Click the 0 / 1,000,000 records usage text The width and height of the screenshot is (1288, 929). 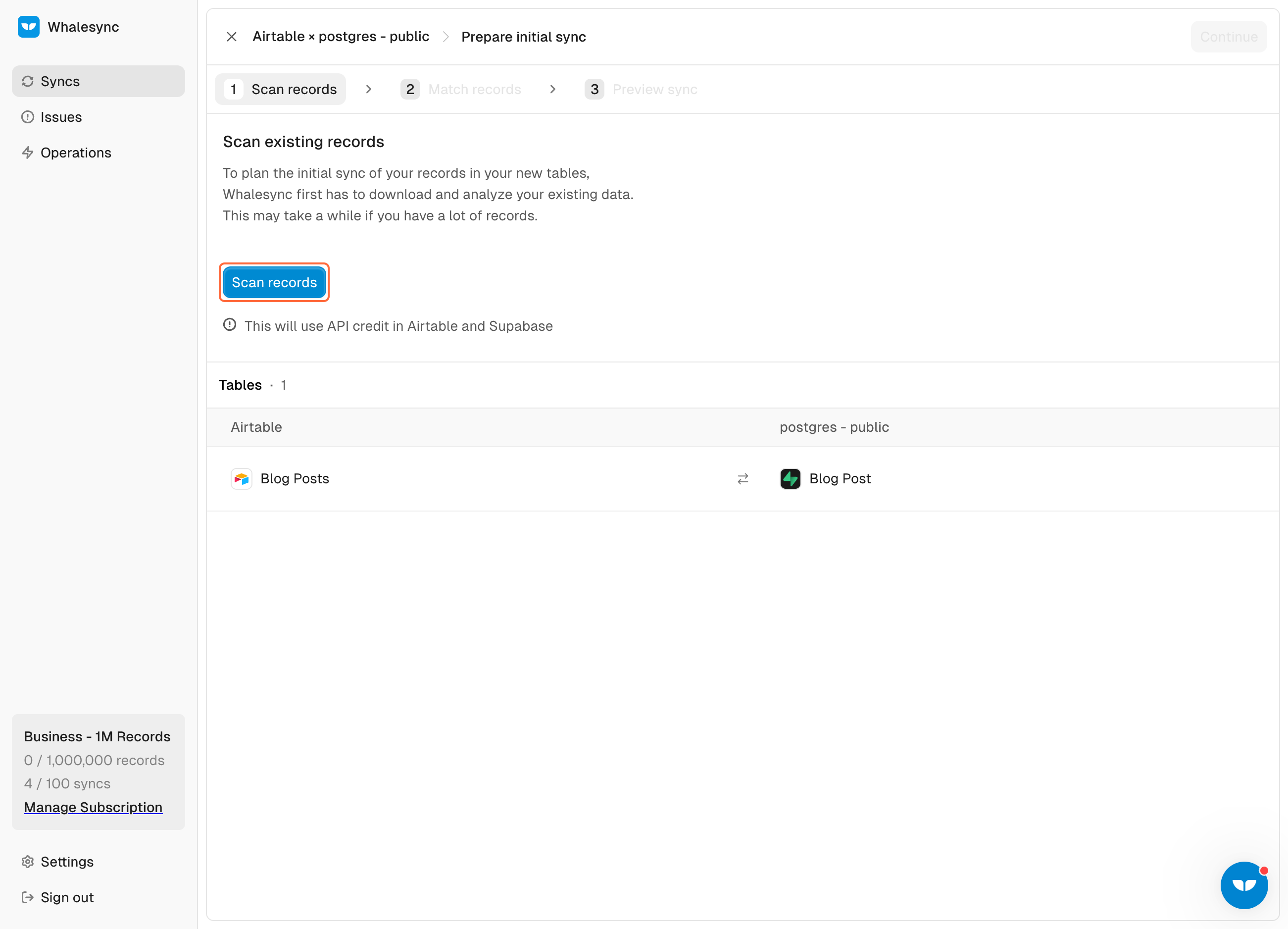click(94, 760)
